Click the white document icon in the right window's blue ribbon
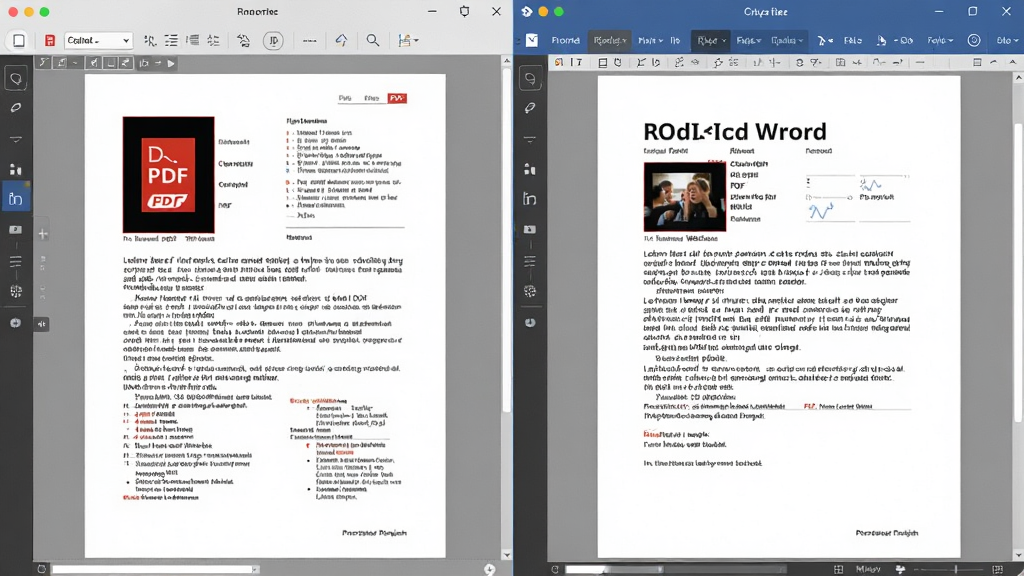The width and height of the screenshot is (1024, 576). pos(532,40)
